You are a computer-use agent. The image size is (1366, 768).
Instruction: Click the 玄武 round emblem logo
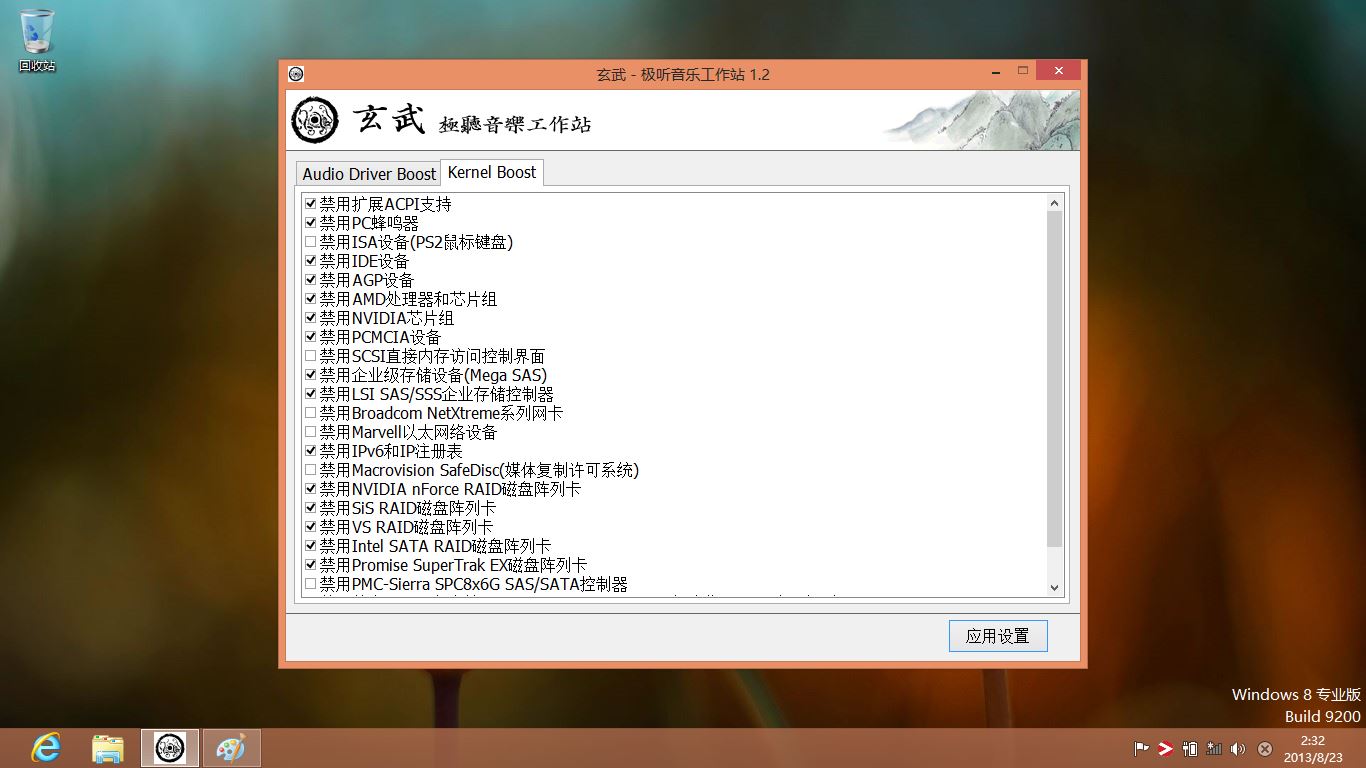coord(315,121)
